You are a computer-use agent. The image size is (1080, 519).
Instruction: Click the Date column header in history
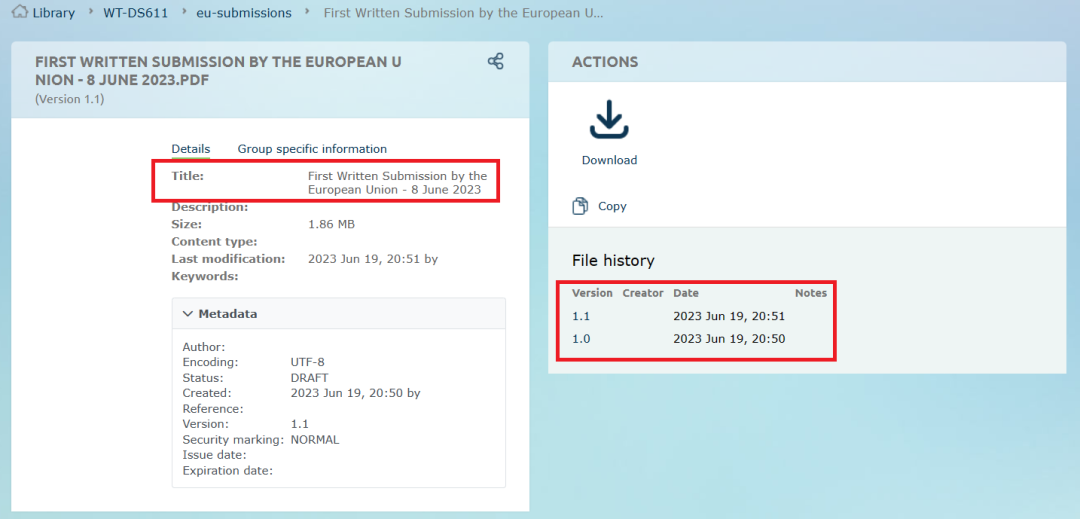pos(686,293)
